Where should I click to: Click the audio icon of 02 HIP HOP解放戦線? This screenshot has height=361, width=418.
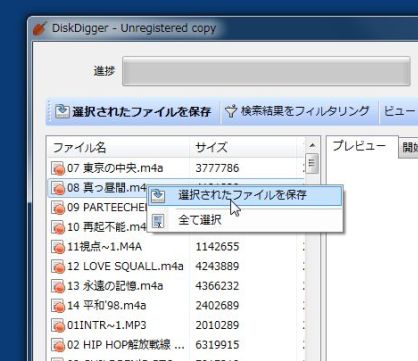pos(58,345)
